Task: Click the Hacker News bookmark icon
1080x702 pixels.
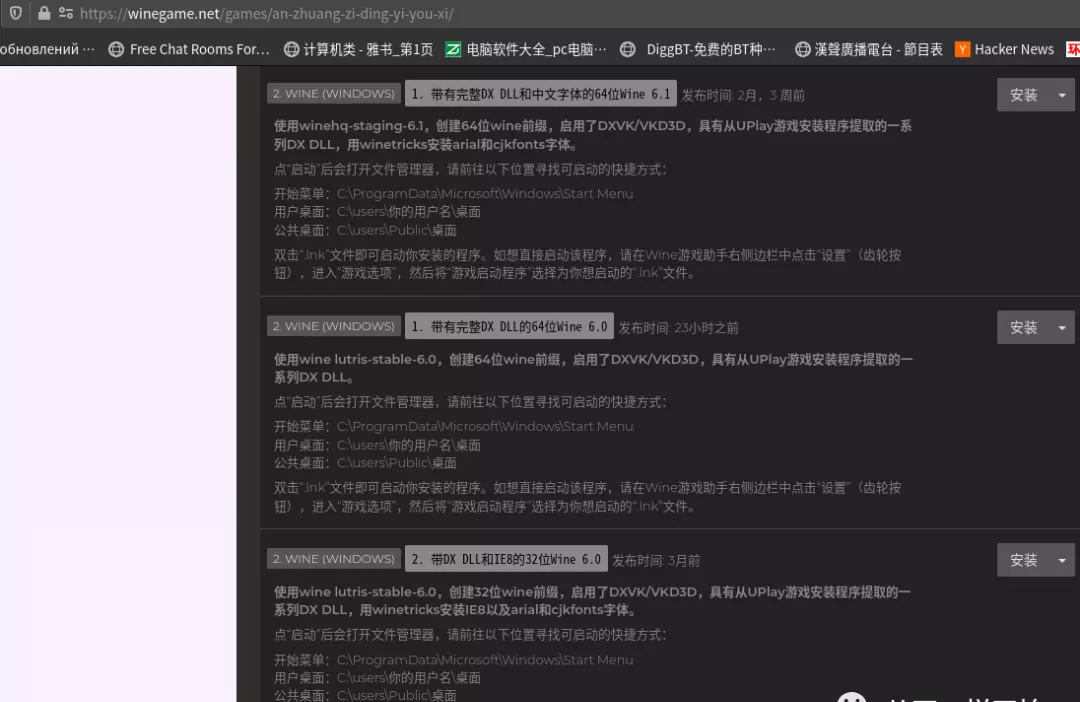Action: tap(962, 49)
